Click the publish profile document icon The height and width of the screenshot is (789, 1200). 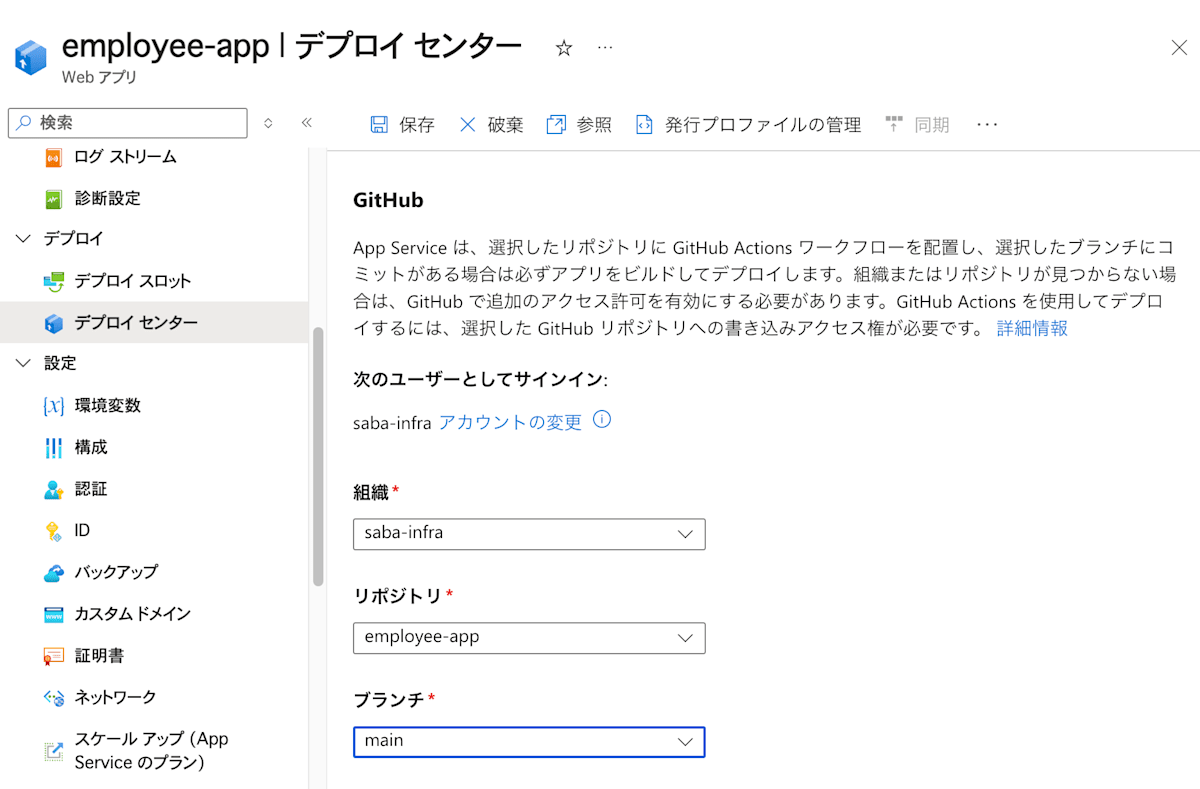click(x=645, y=125)
